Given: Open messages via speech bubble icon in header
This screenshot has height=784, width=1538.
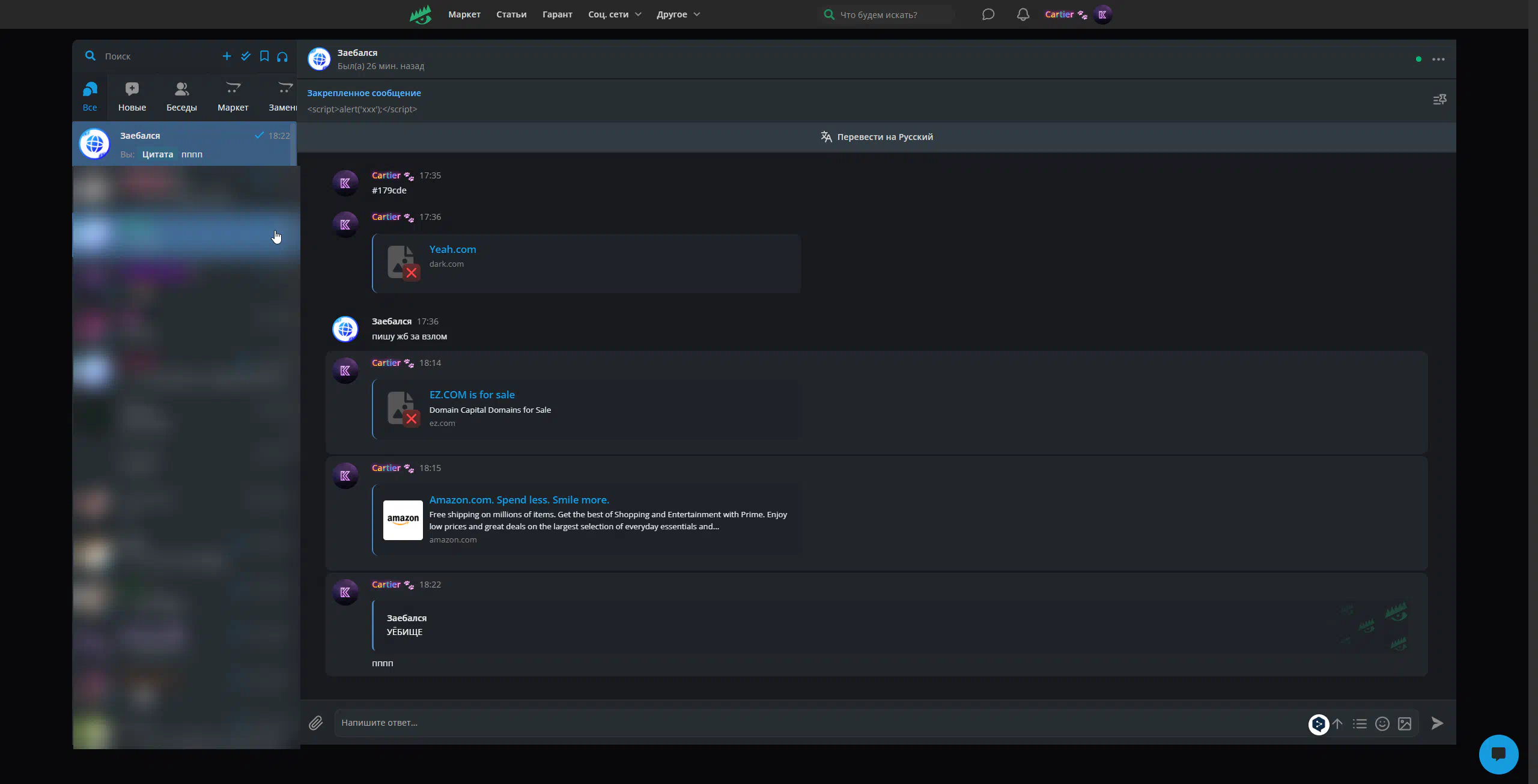Looking at the screenshot, I should tap(988, 14).
